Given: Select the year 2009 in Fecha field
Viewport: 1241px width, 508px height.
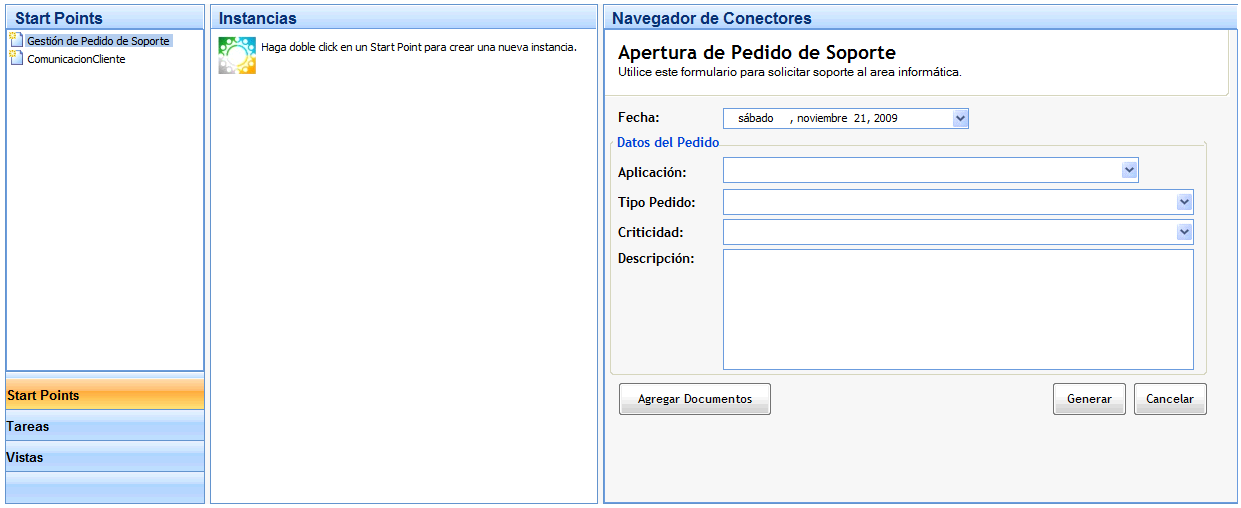Looking at the screenshot, I should (885, 118).
